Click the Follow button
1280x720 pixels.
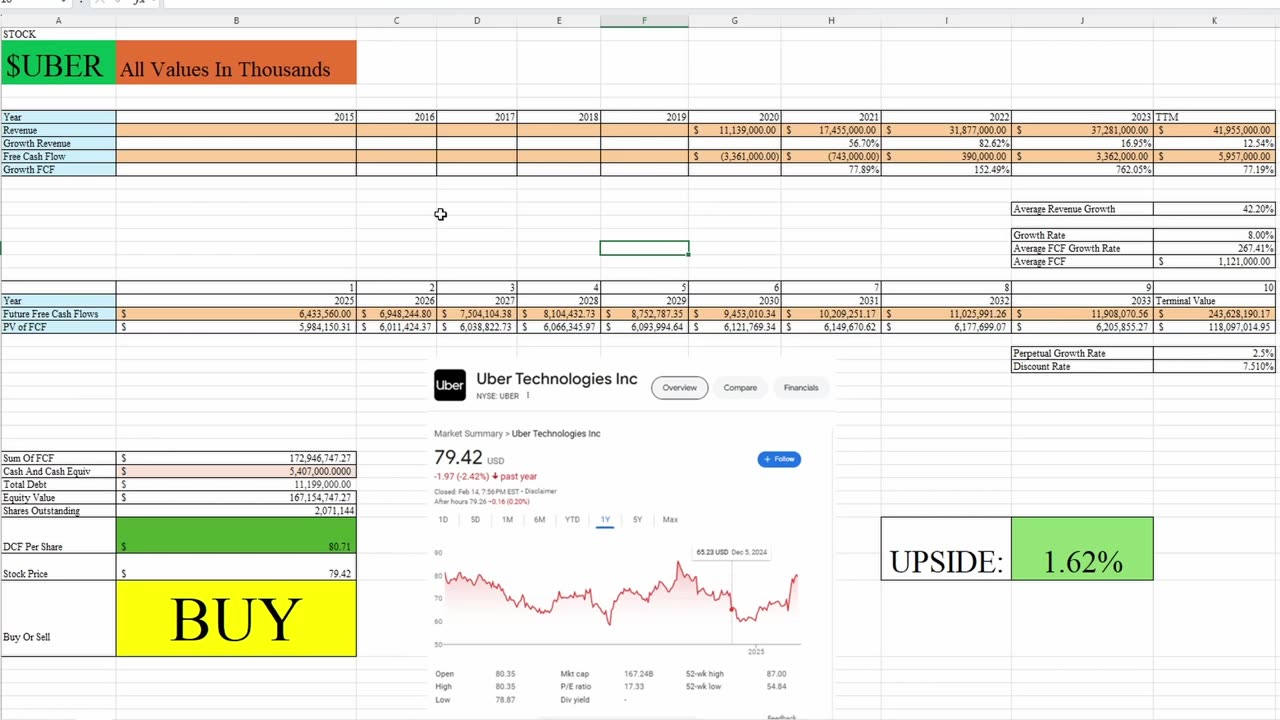[779, 459]
